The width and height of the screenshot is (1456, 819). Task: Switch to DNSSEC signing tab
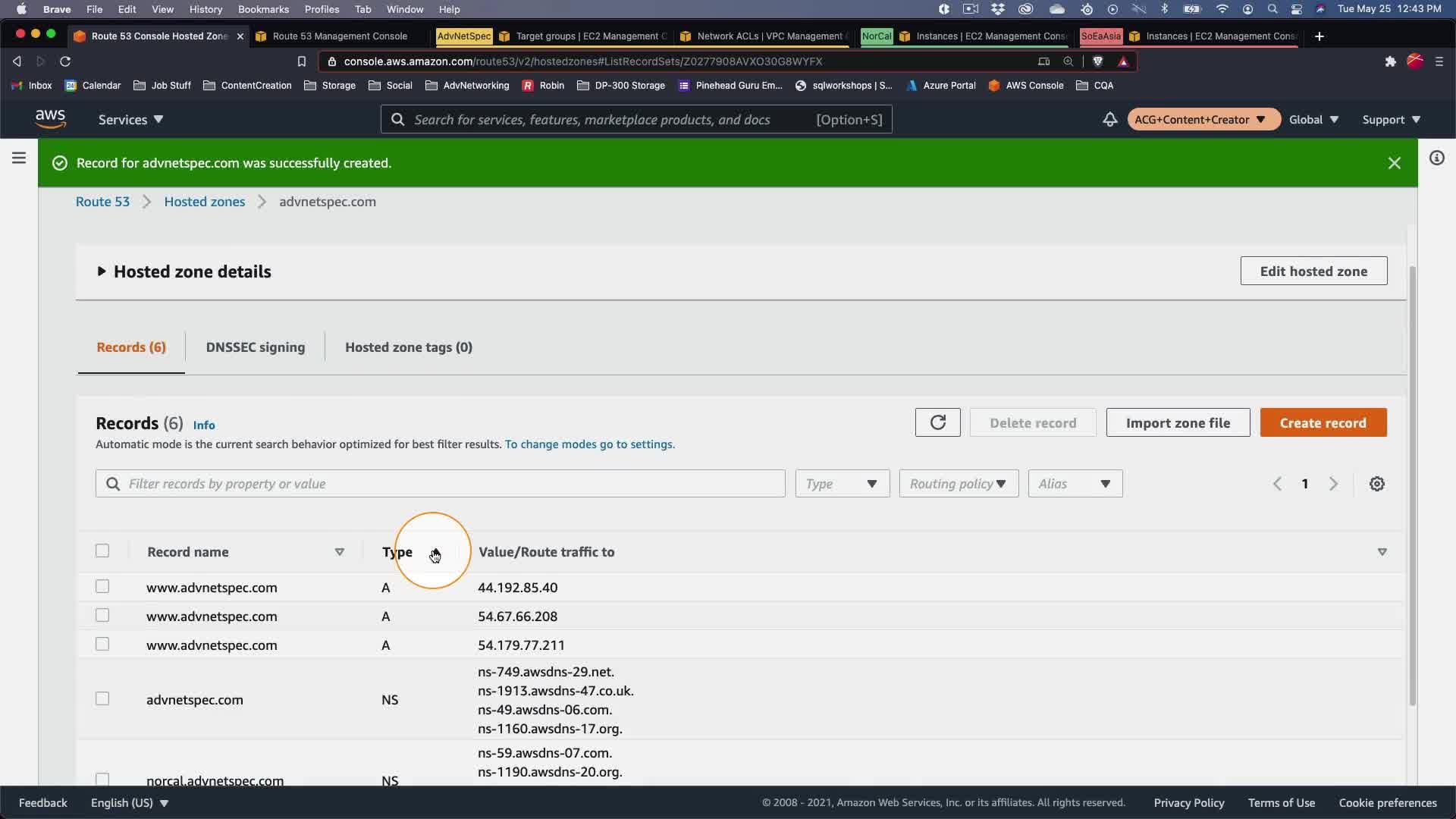tap(255, 347)
